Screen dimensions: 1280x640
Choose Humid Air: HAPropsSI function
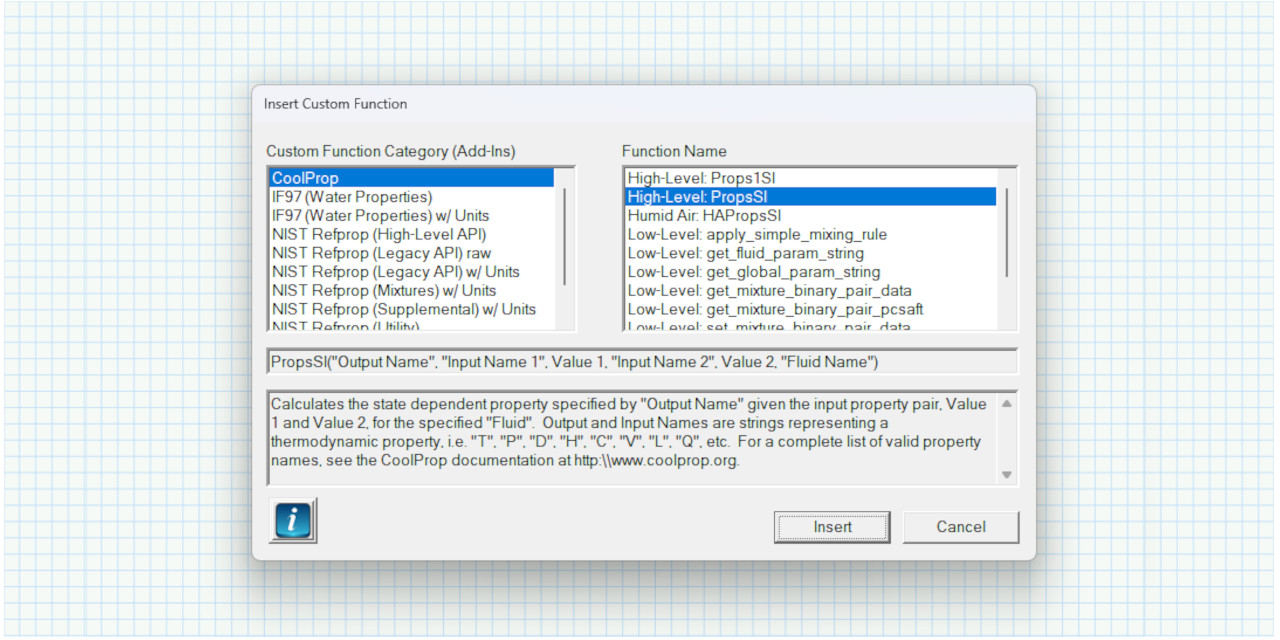(811, 215)
